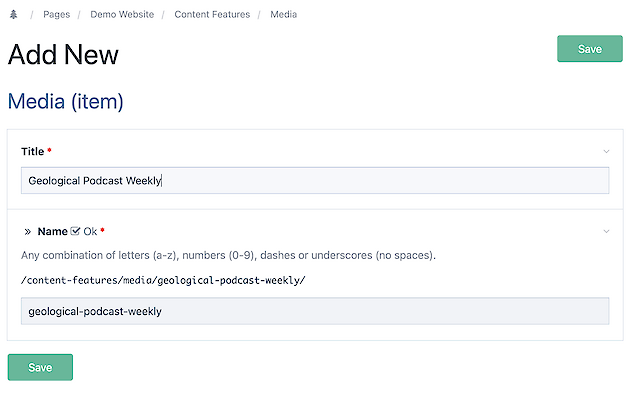Screen dimensions: 631x396
Task: Click the Media (item) heading
Action: [x=66, y=101]
